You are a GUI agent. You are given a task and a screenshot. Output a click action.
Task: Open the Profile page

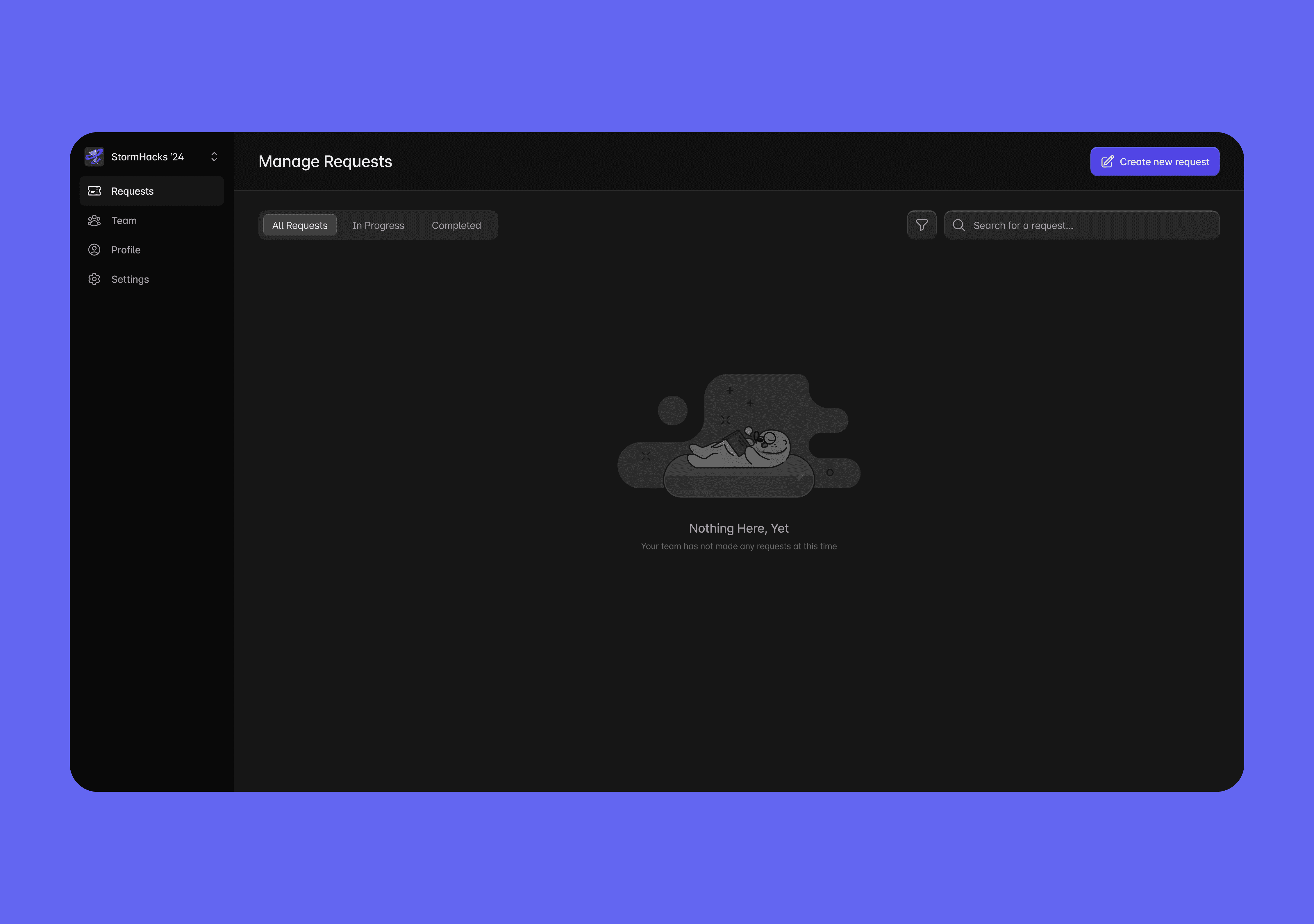pos(126,250)
